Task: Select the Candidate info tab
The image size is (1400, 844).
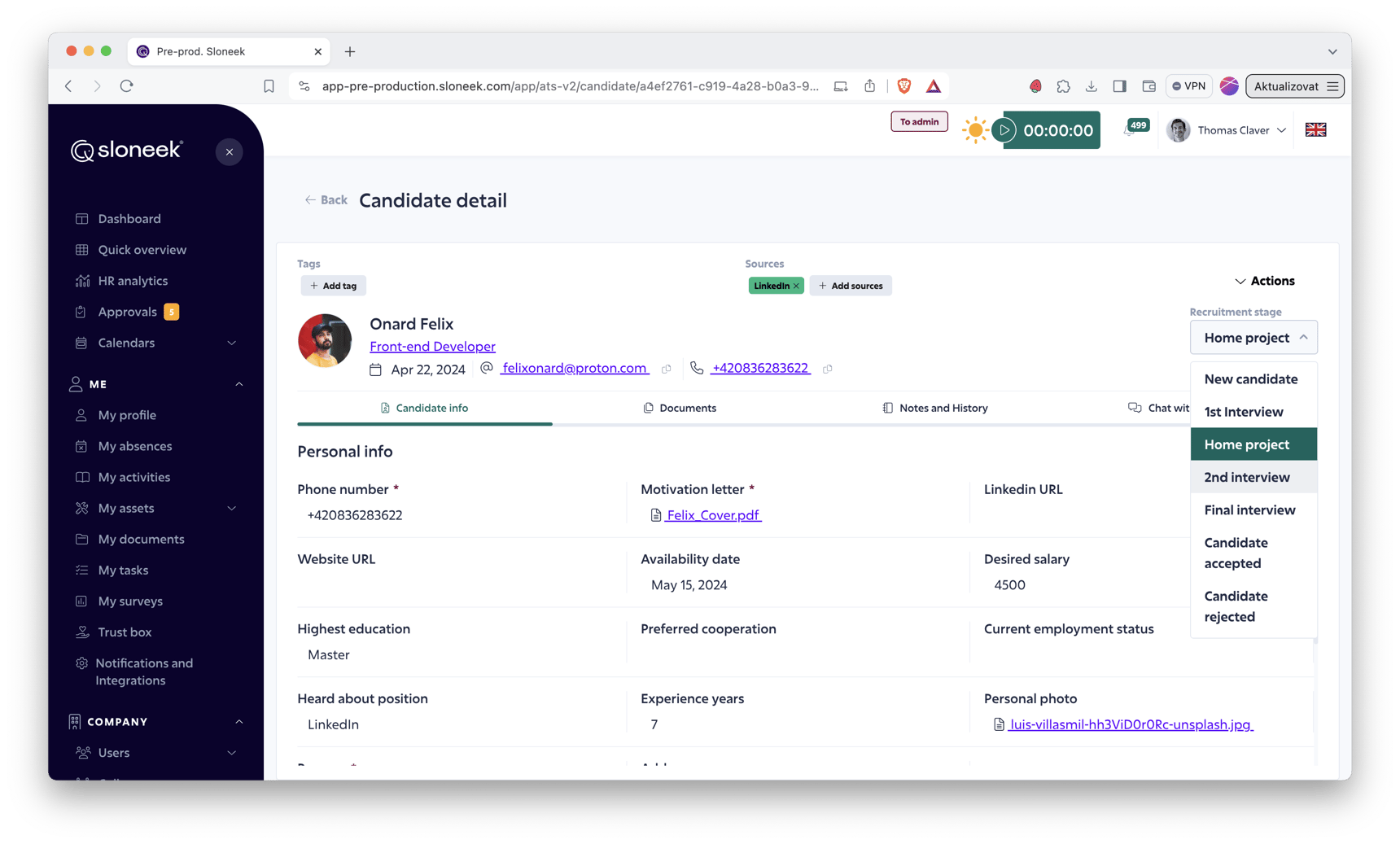Action: [424, 408]
